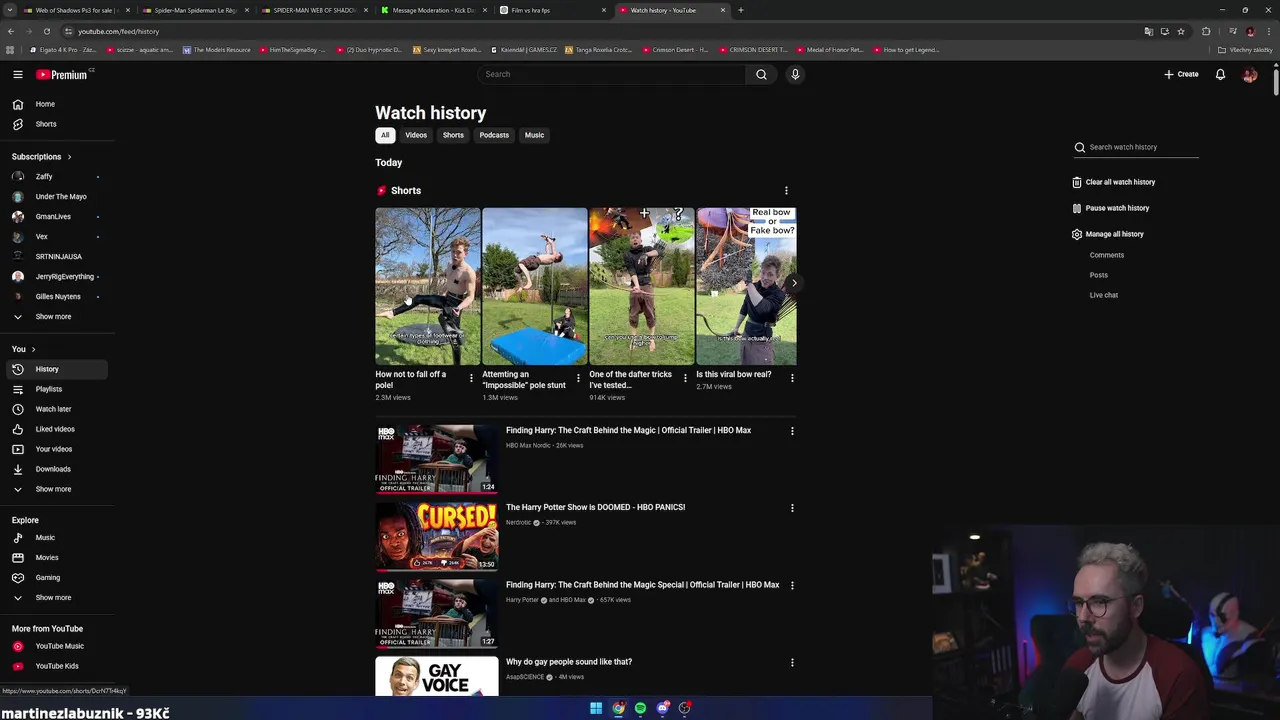Click the Create button
The height and width of the screenshot is (720, 1280).
point(1181,74)
